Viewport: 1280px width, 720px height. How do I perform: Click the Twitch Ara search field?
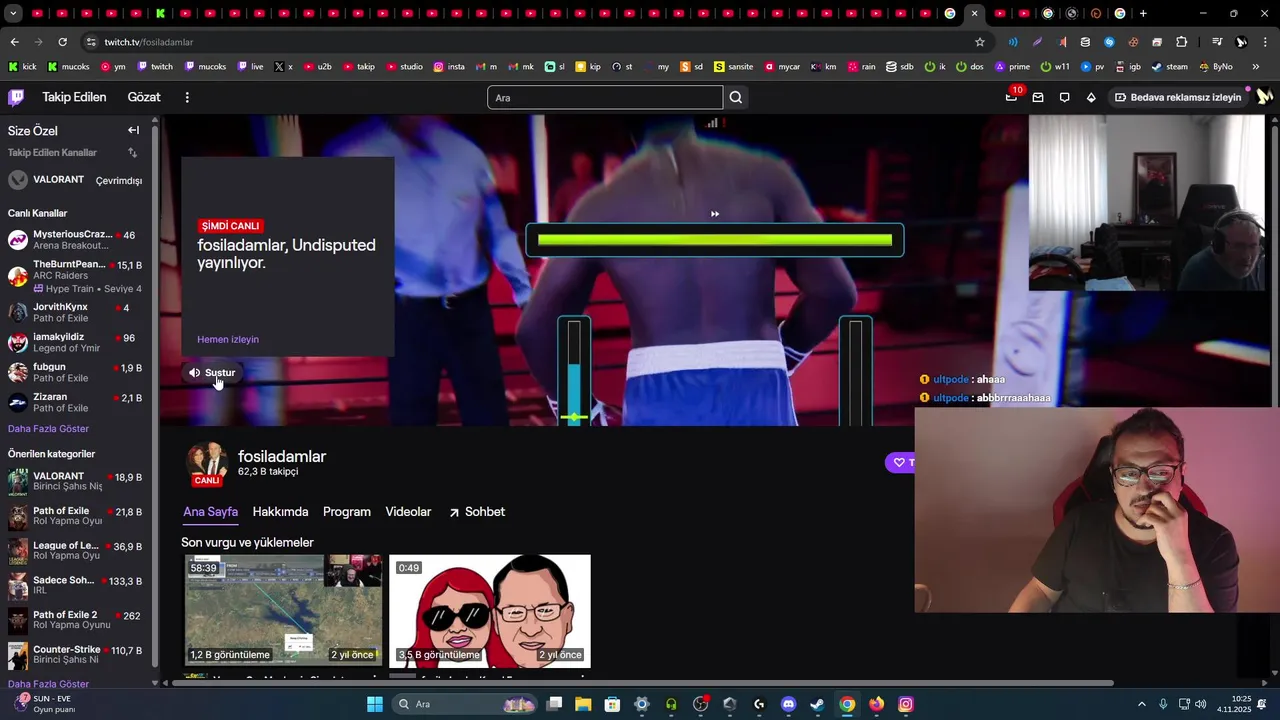605,98
